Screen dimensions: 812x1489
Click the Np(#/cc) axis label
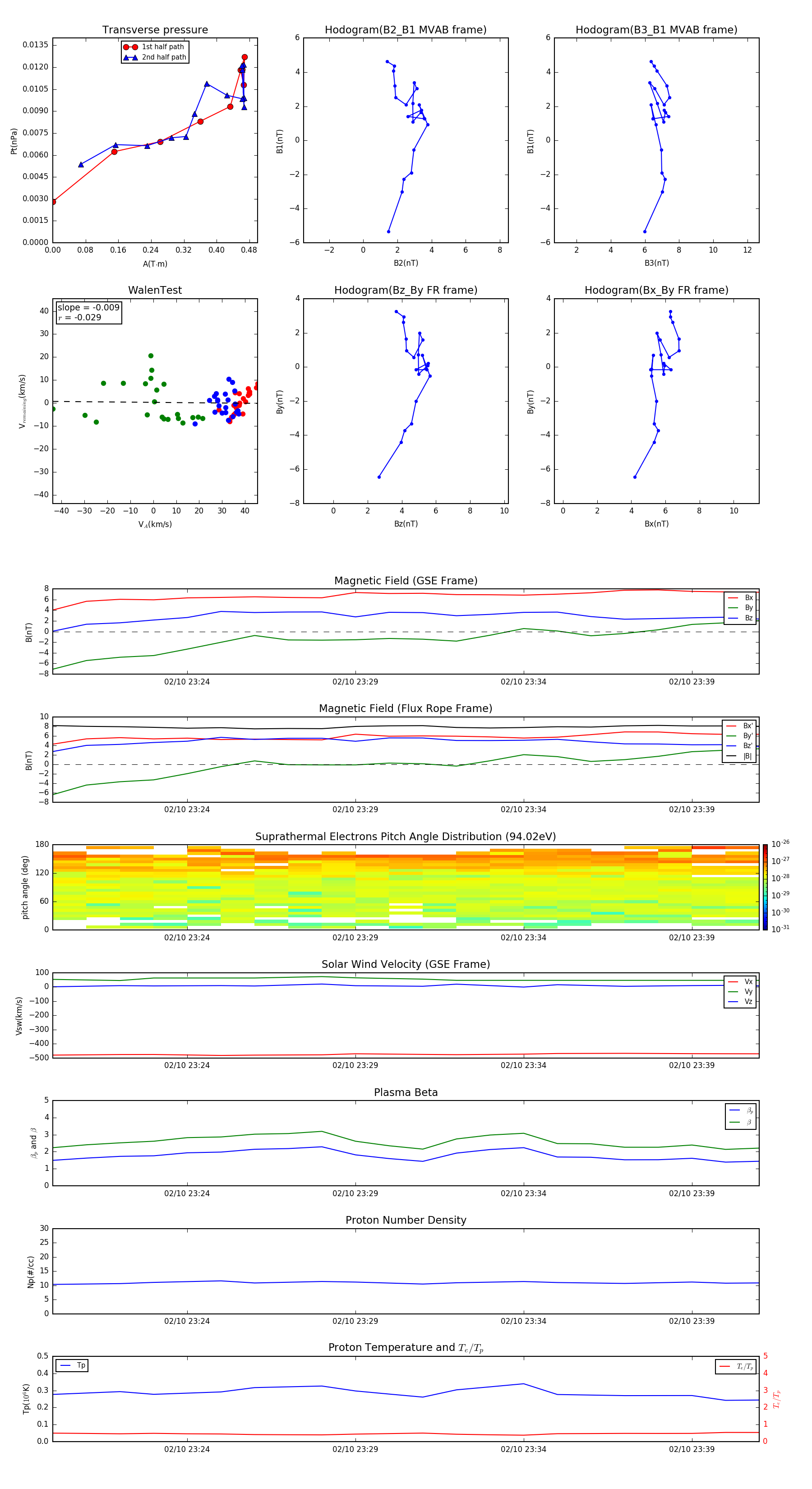[x=31, y=1272]
